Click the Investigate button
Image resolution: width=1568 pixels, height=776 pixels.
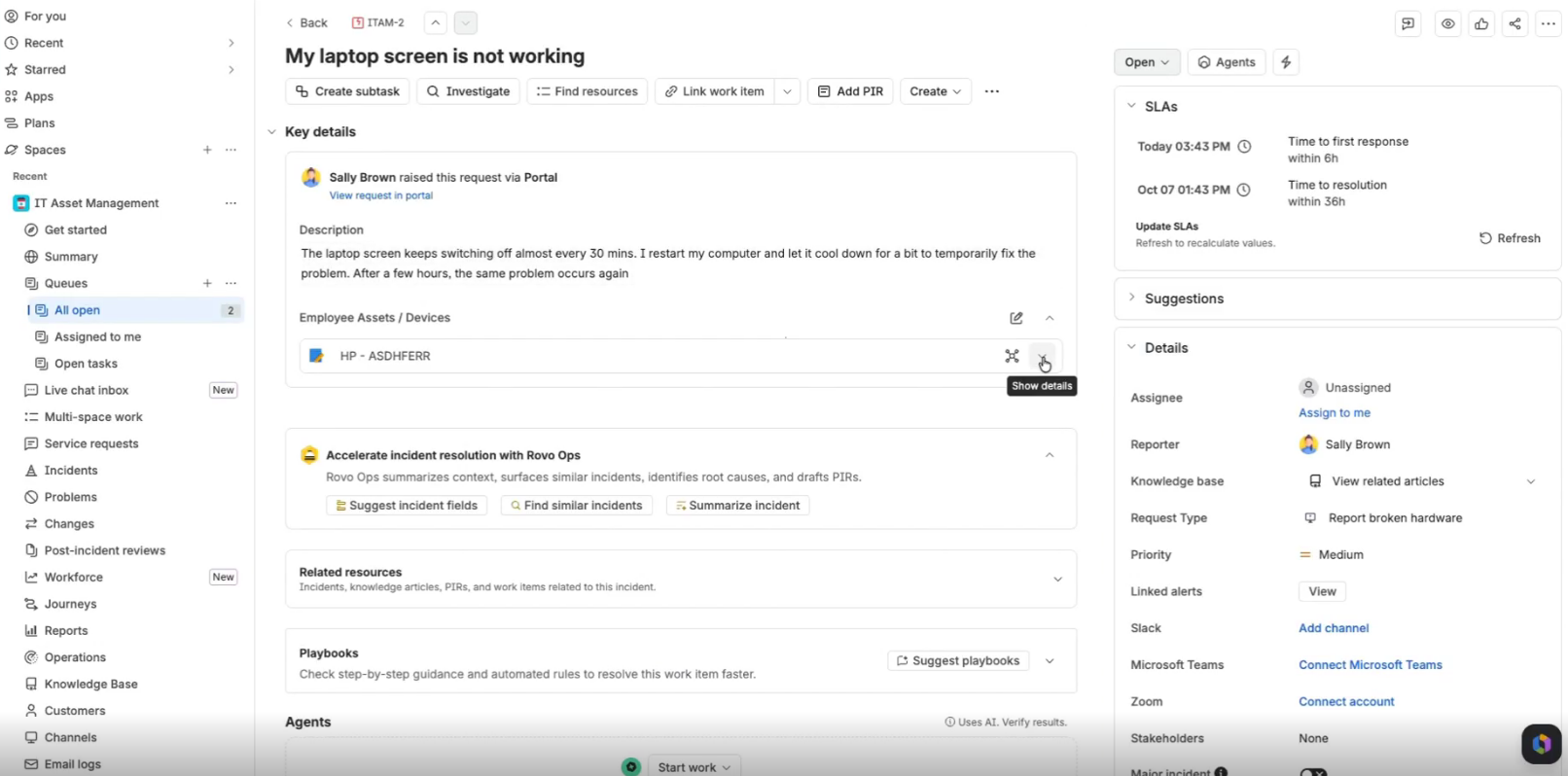pyautogui.click(x=468, y=91)
